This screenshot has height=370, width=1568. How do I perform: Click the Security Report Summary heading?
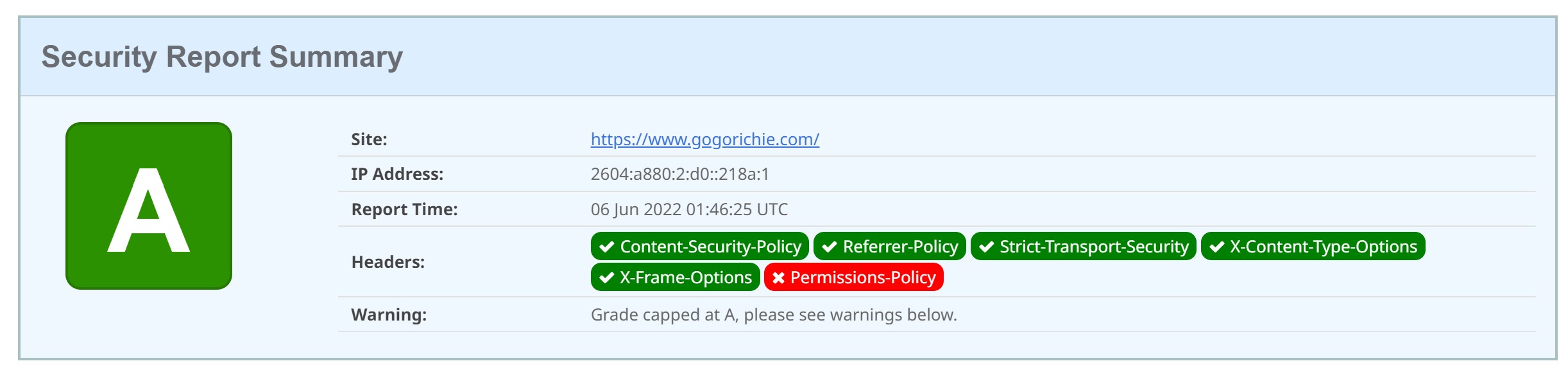(x=222, y=57)
